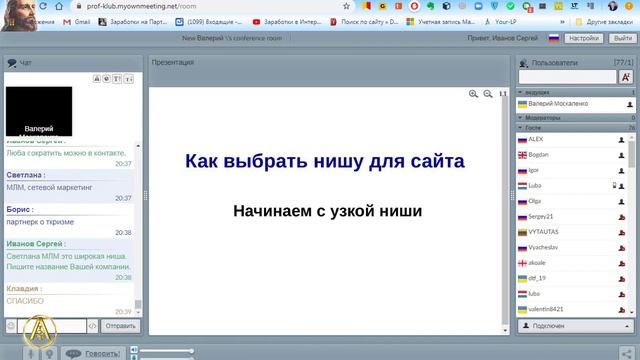Image resolution: width=640 pixels, height=360 pixels.
Task: Click the browser address bar URL
Action: click(x=141, y=6)
